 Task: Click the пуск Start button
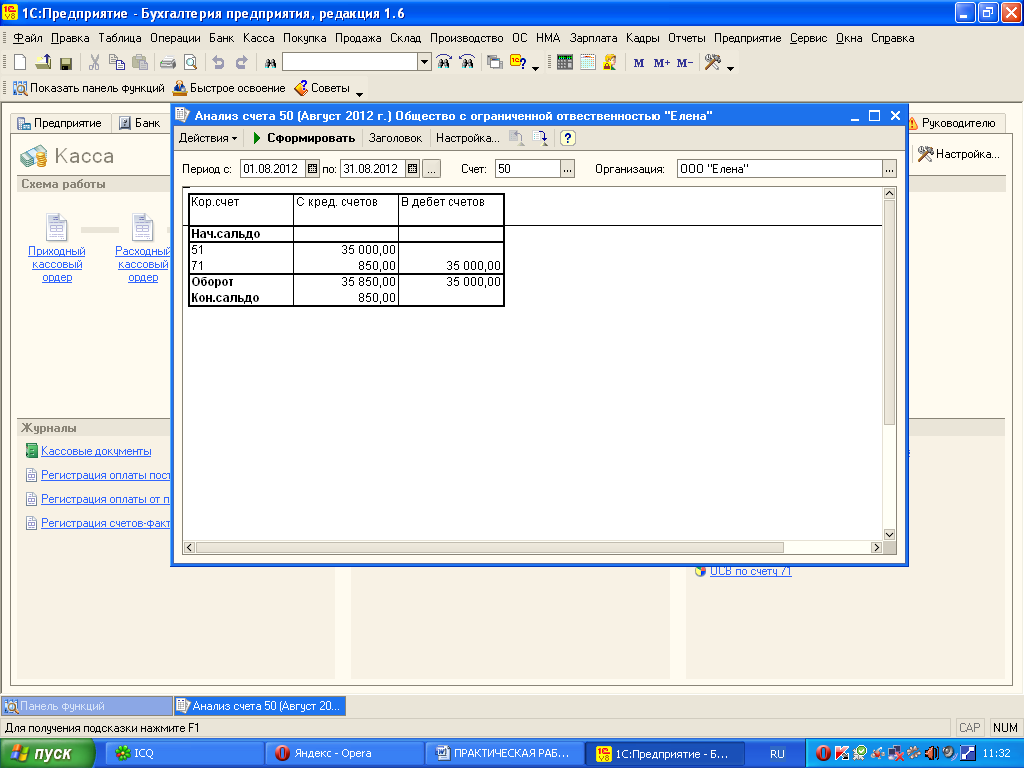(x=47, y=754)
